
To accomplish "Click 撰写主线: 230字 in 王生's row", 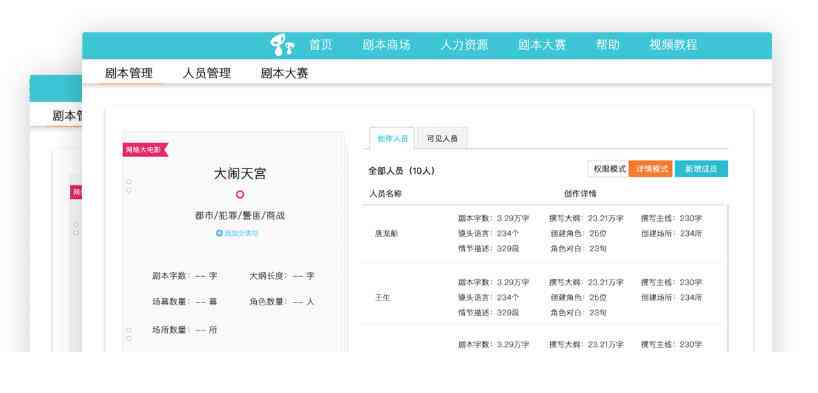I will pos(672,282).
